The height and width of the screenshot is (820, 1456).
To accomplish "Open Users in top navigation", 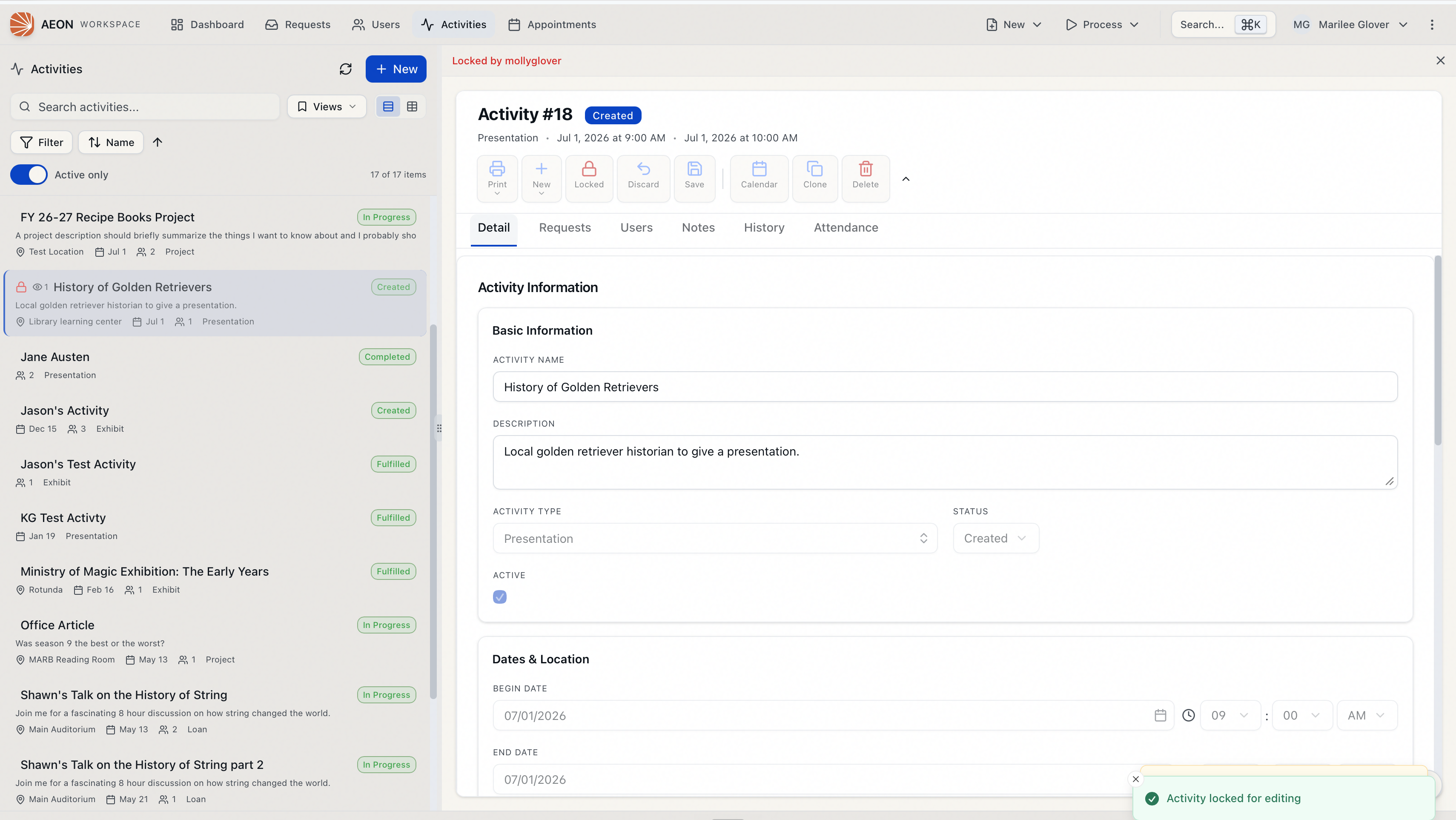I will [376, 24].
